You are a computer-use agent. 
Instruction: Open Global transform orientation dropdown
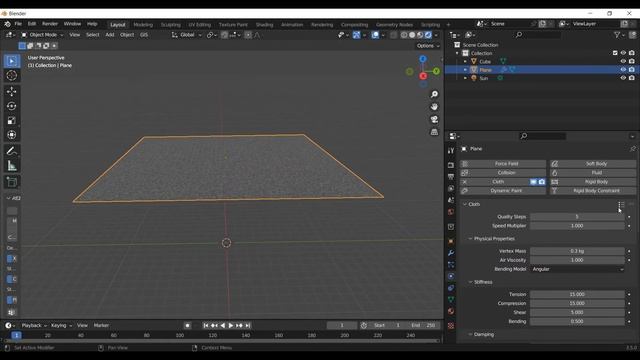[x=187, y=35]
